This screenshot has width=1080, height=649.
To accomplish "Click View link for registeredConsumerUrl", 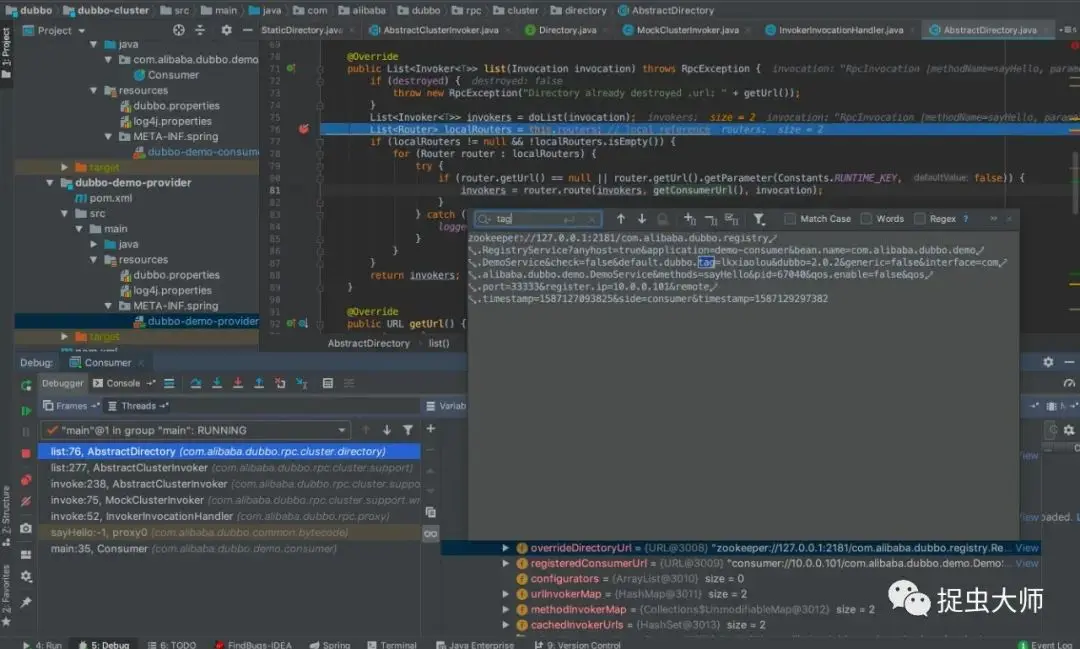I will tap(1026, 564).
